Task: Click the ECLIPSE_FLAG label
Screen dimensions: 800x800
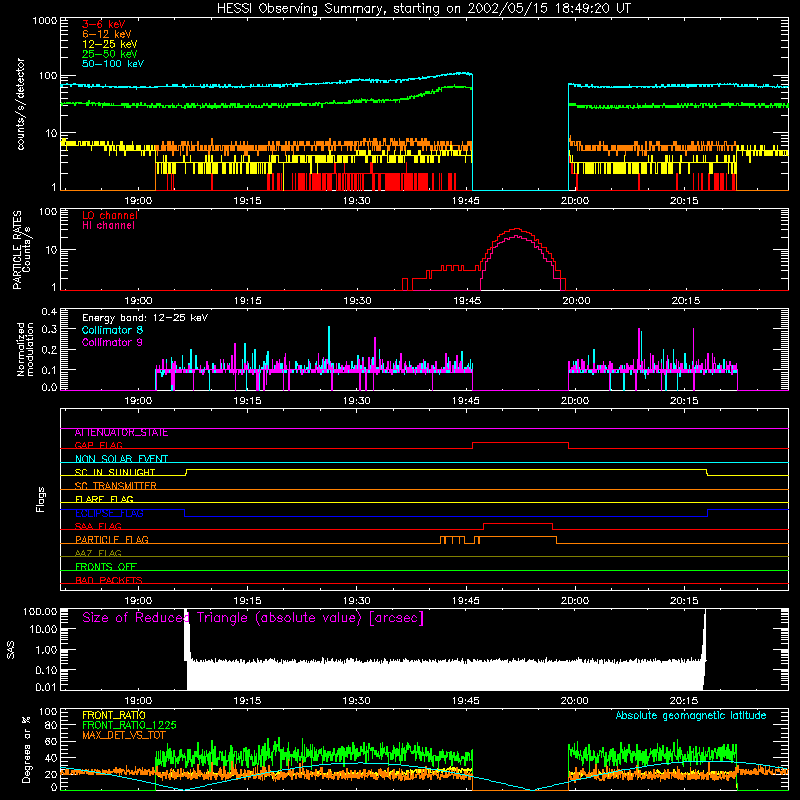Action: [x=109, y=513]
